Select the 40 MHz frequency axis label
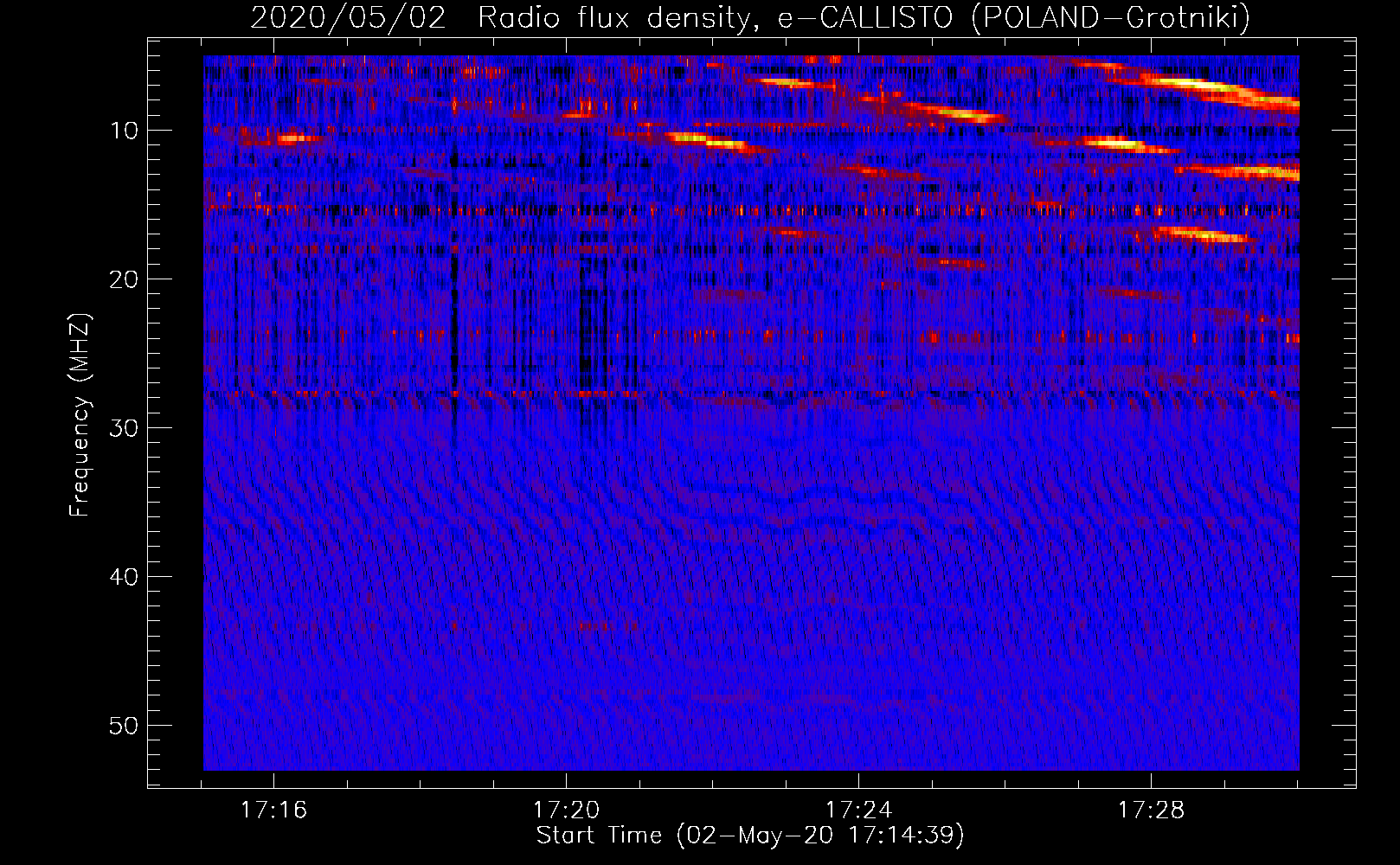The image size is (1400, 865). (x=125, y=577)
